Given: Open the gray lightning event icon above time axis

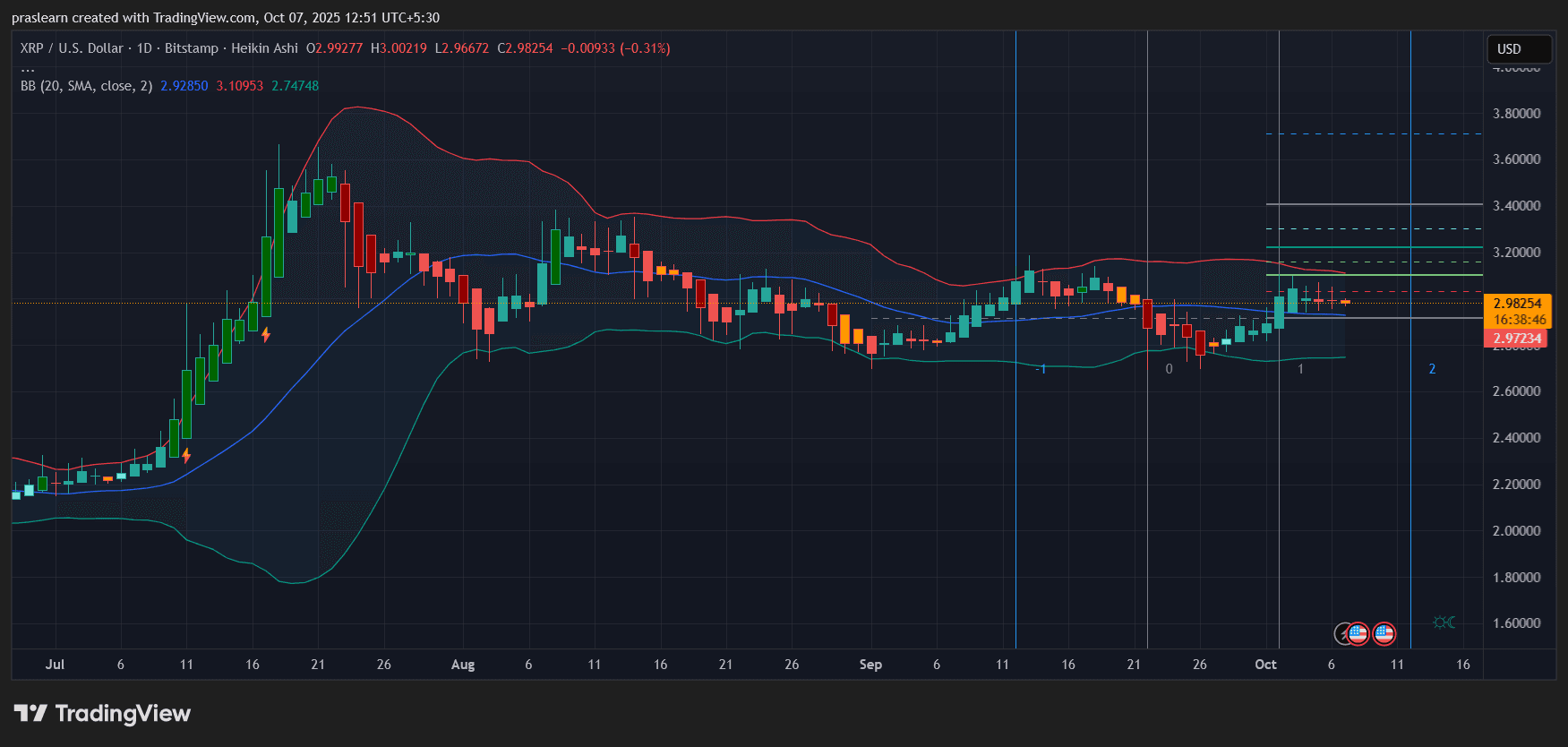Looking at the screenshot, I should [x=1343, y=634].
